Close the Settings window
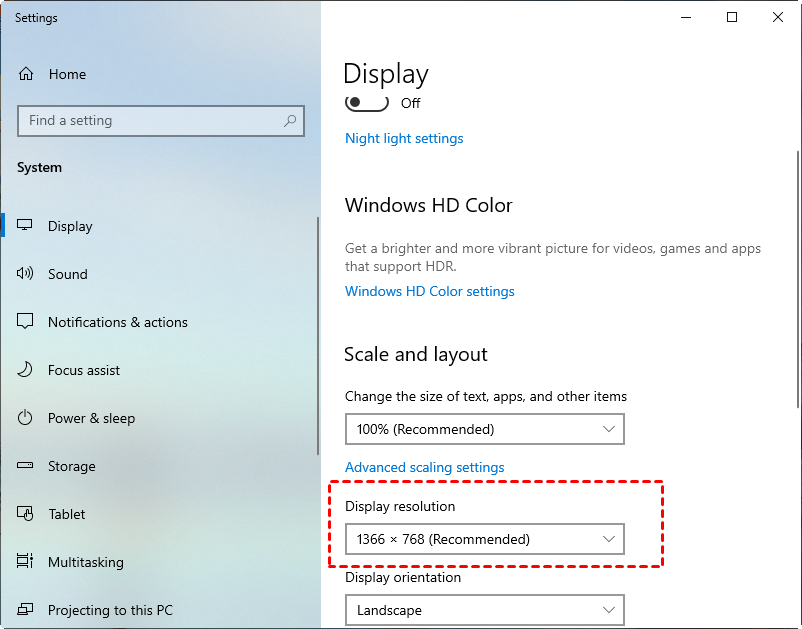 click(778, 17)
